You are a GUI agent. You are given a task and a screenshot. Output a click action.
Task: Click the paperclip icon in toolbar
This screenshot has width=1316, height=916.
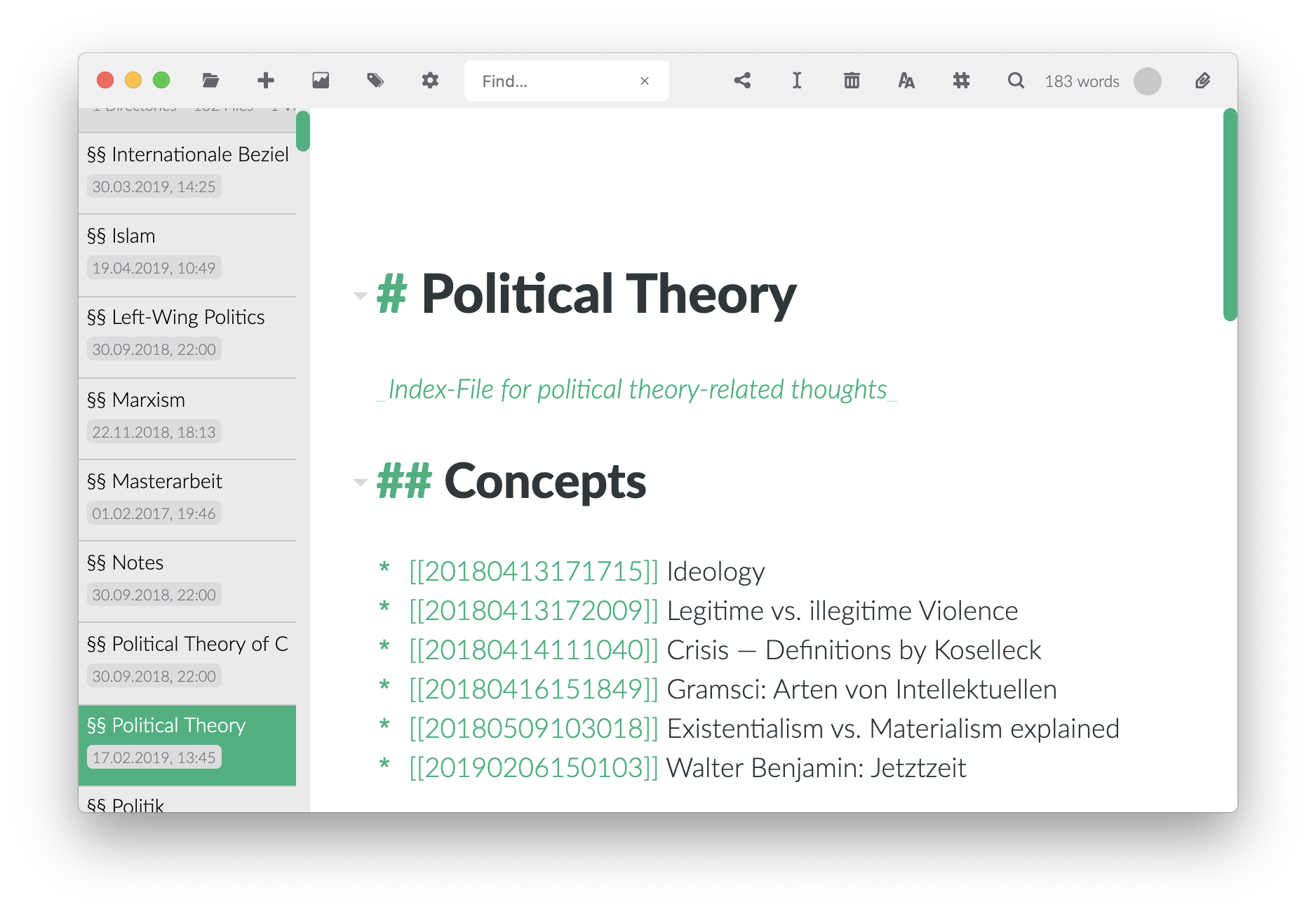tap(1203, 81)
